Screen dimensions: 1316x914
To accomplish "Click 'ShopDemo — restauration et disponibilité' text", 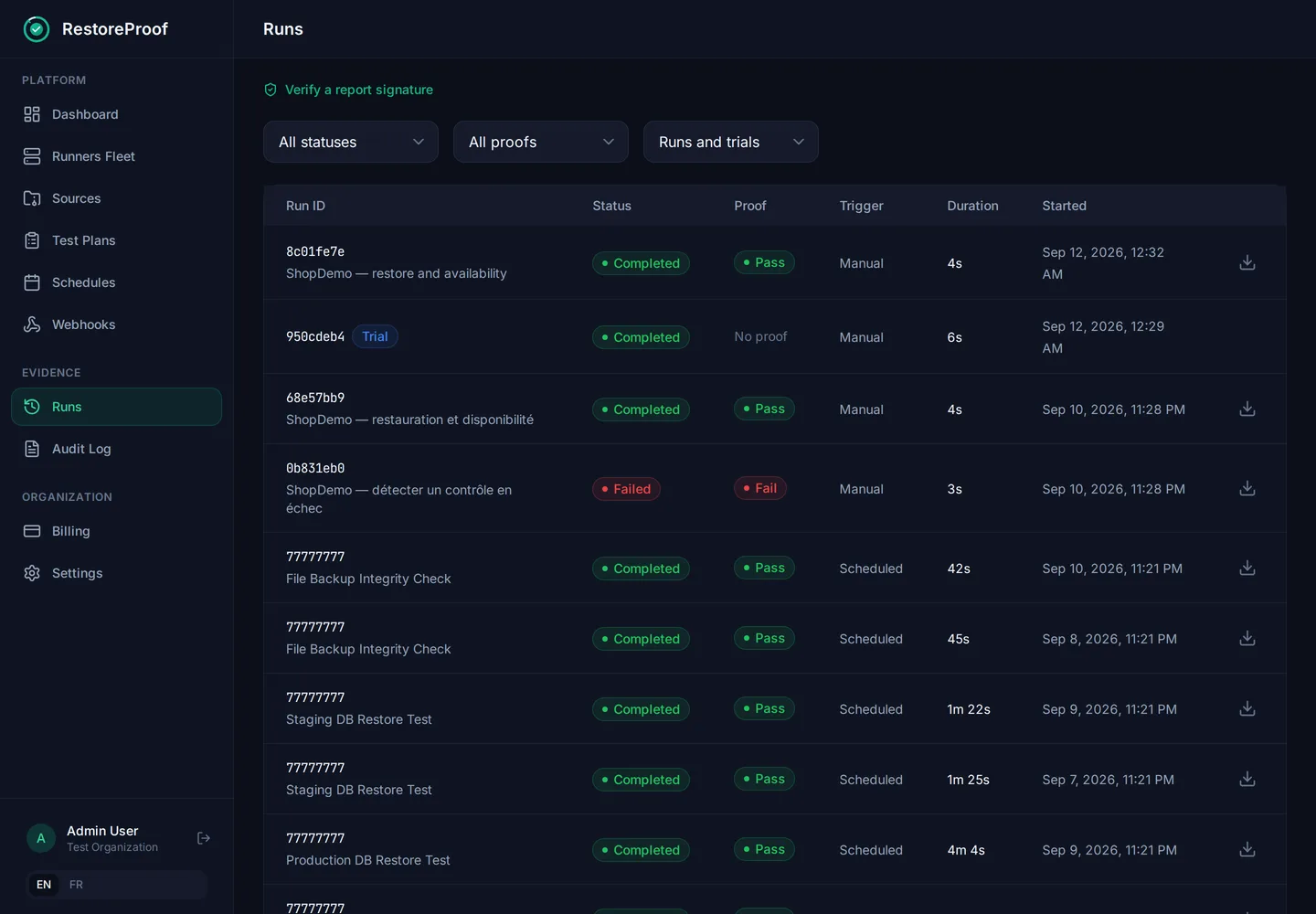I will click(409, 420).
